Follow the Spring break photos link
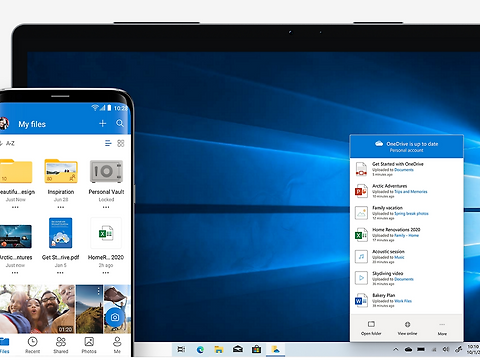This screenshot has height=360, width=480. (411, 213)
